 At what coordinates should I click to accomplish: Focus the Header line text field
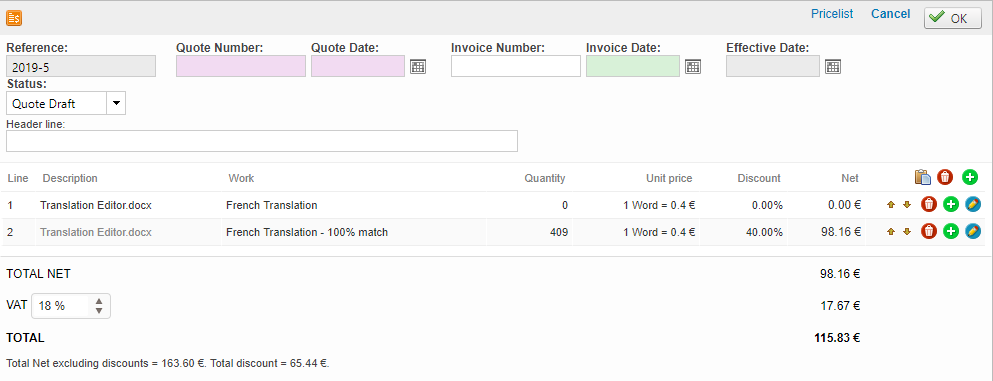click(262, 141)
